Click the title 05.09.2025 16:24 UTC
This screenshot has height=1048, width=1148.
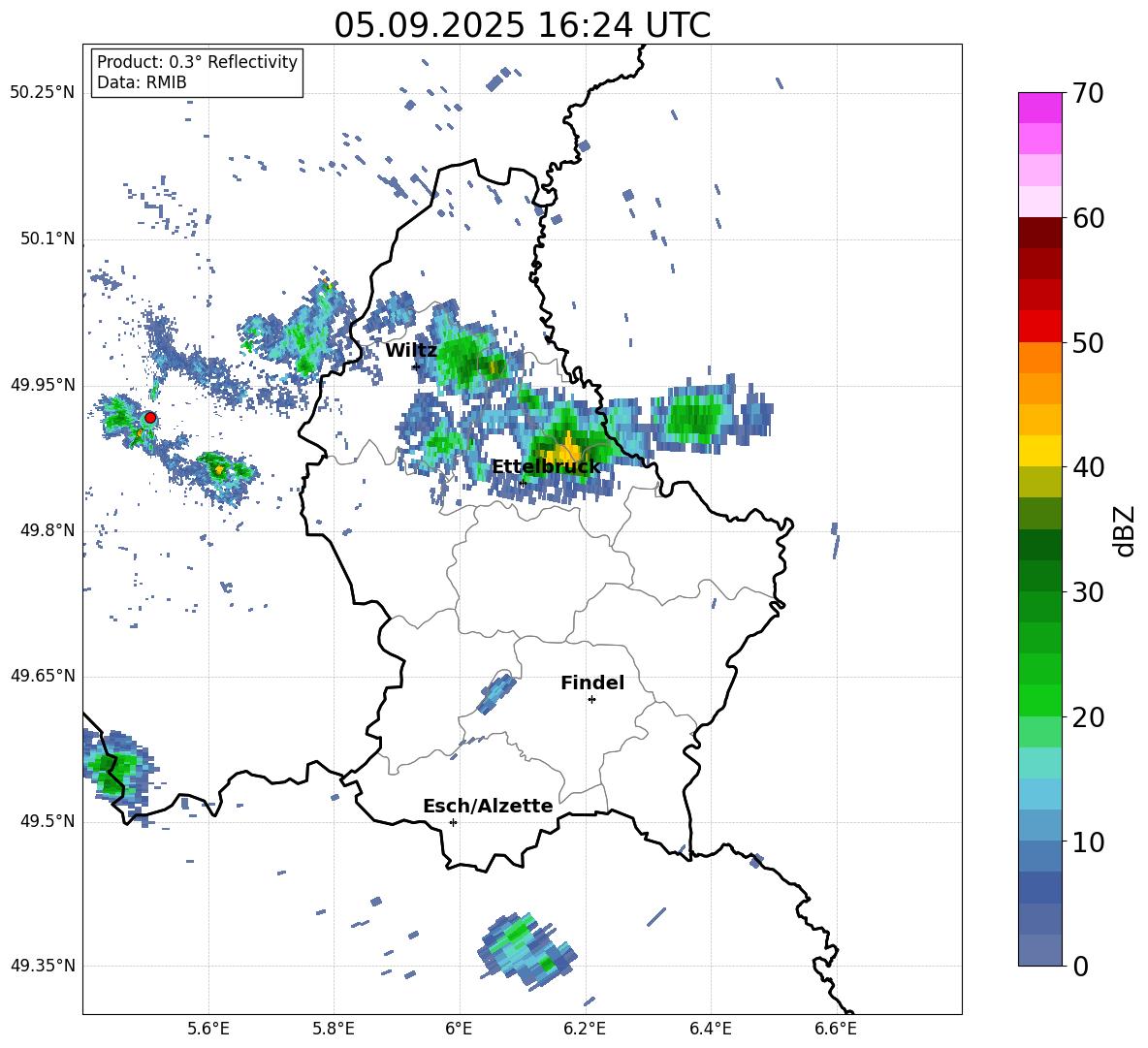(x=522, y=25)
